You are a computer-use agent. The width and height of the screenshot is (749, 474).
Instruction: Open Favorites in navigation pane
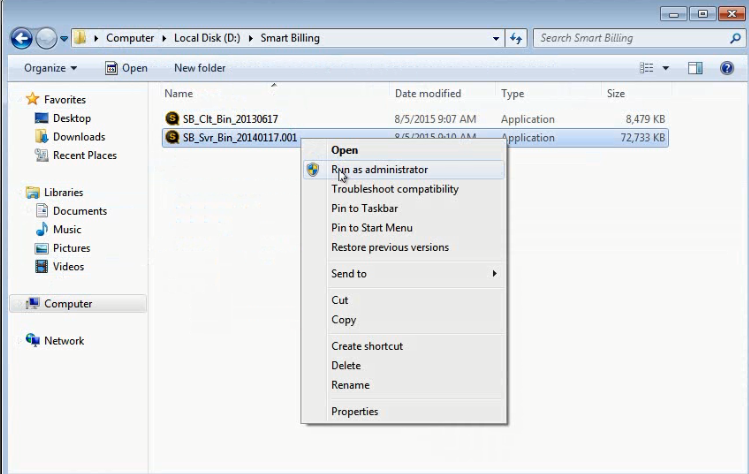pos(65,99)
